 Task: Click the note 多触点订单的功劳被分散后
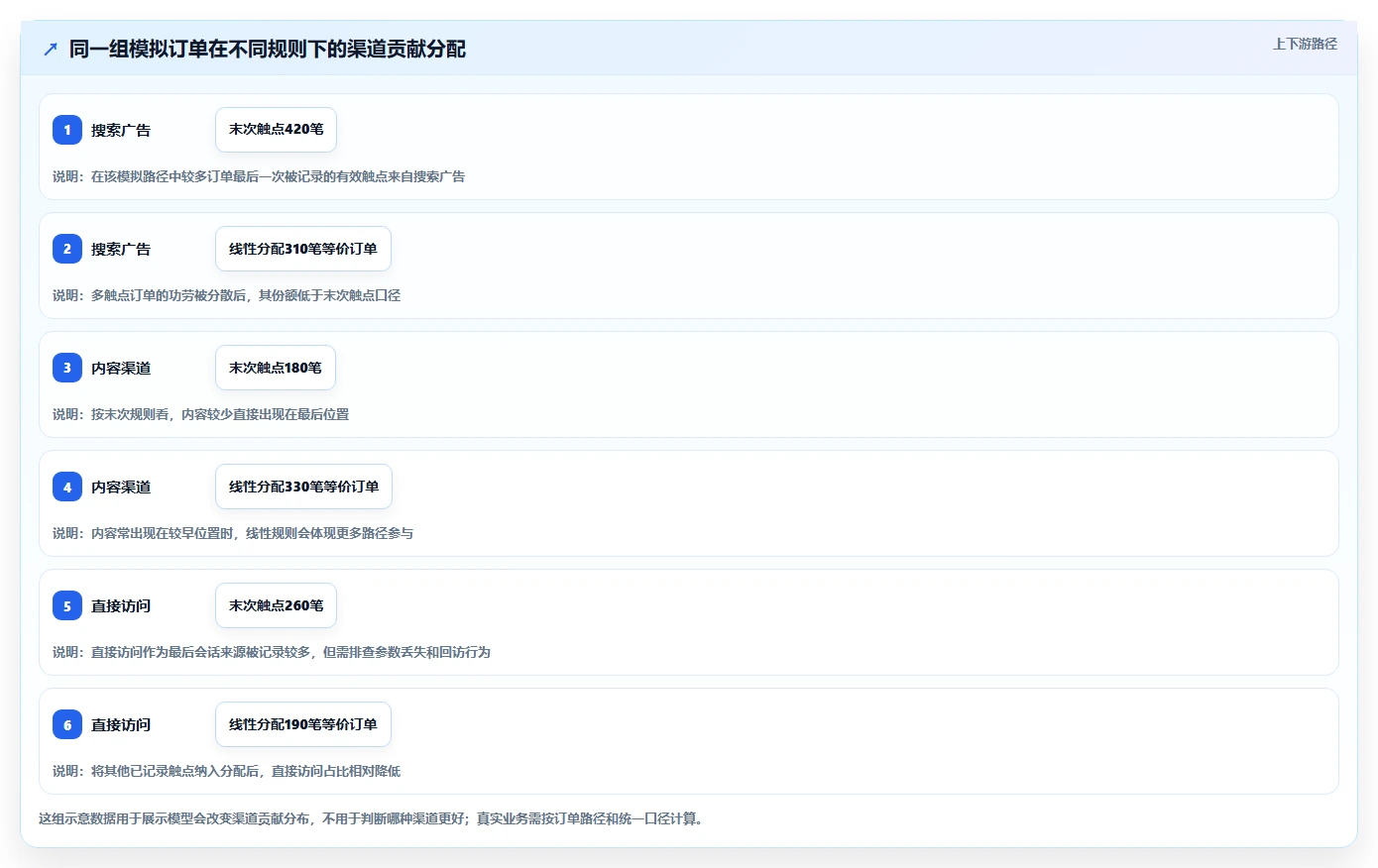pos(227,295)
